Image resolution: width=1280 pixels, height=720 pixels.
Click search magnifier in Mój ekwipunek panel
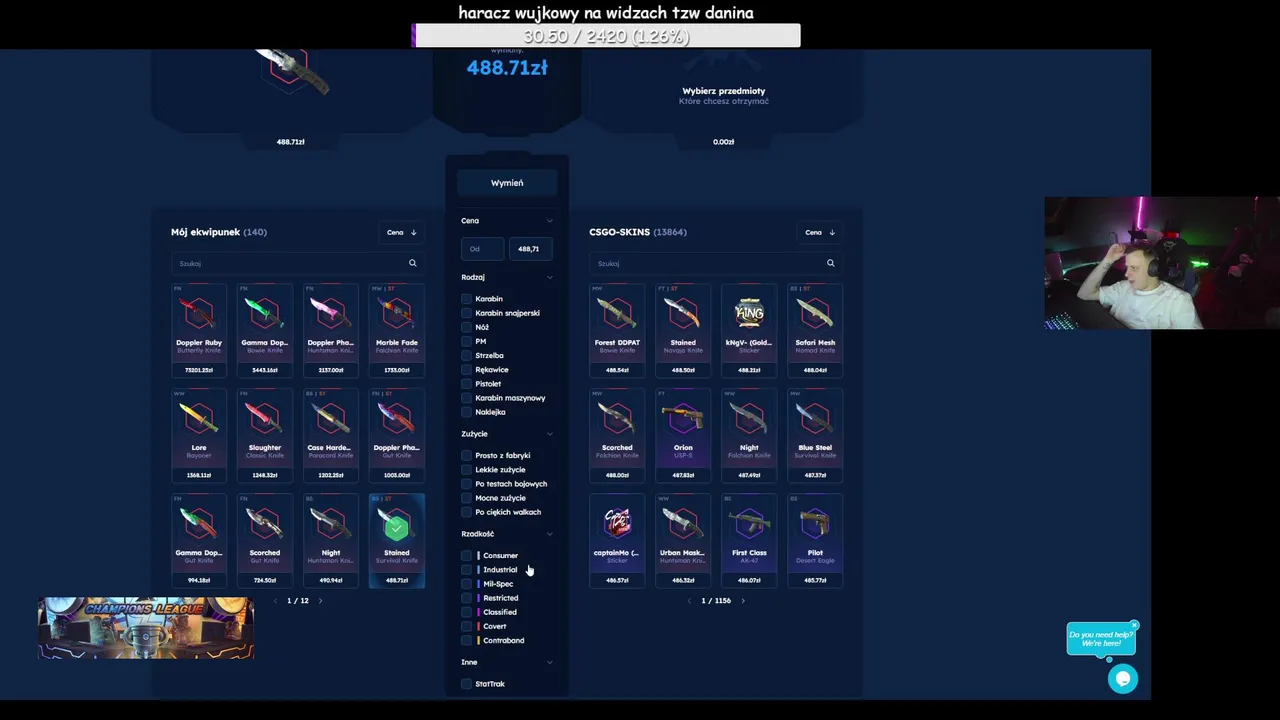point(412,263)
